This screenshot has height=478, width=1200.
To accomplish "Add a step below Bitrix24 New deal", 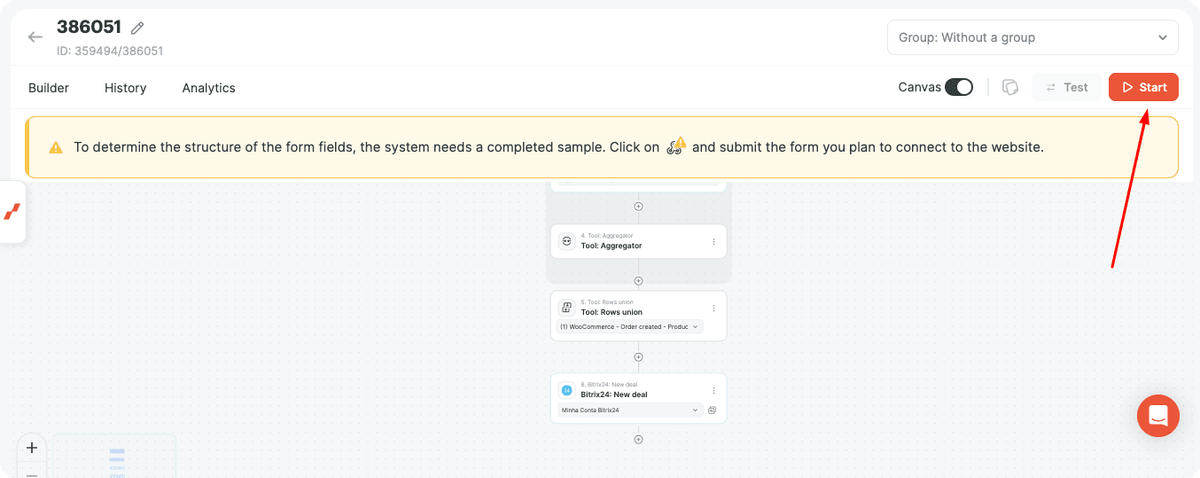I will pos(638,439).
